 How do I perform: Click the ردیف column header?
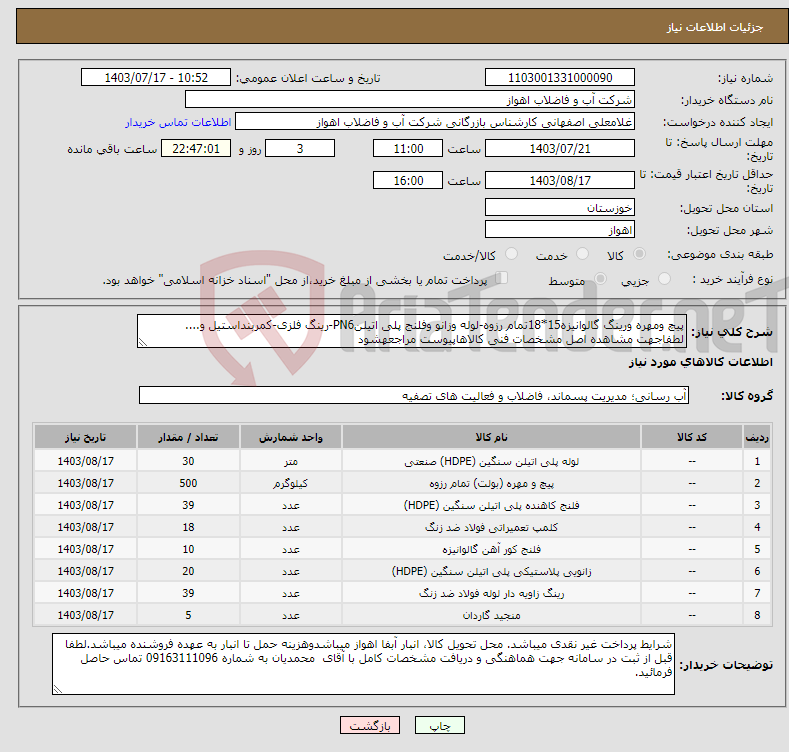click(757, 437)
